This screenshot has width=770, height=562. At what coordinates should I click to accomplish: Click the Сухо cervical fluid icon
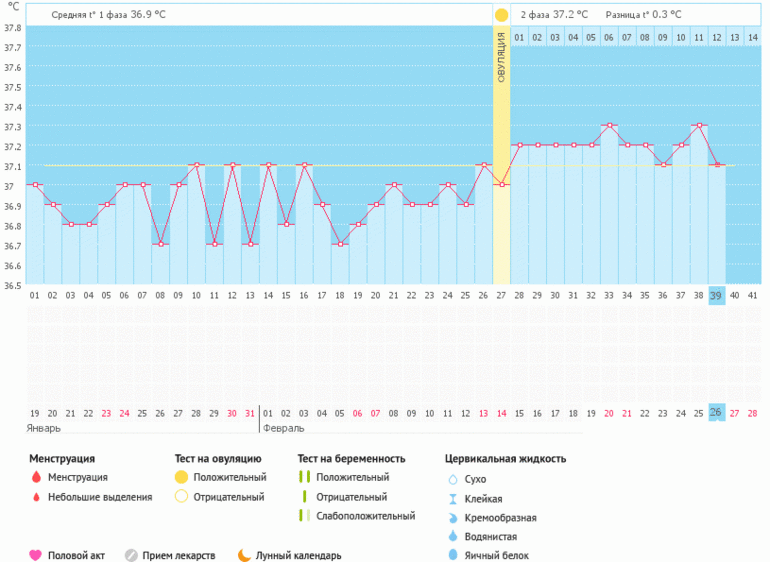click(x=453, y=480)
